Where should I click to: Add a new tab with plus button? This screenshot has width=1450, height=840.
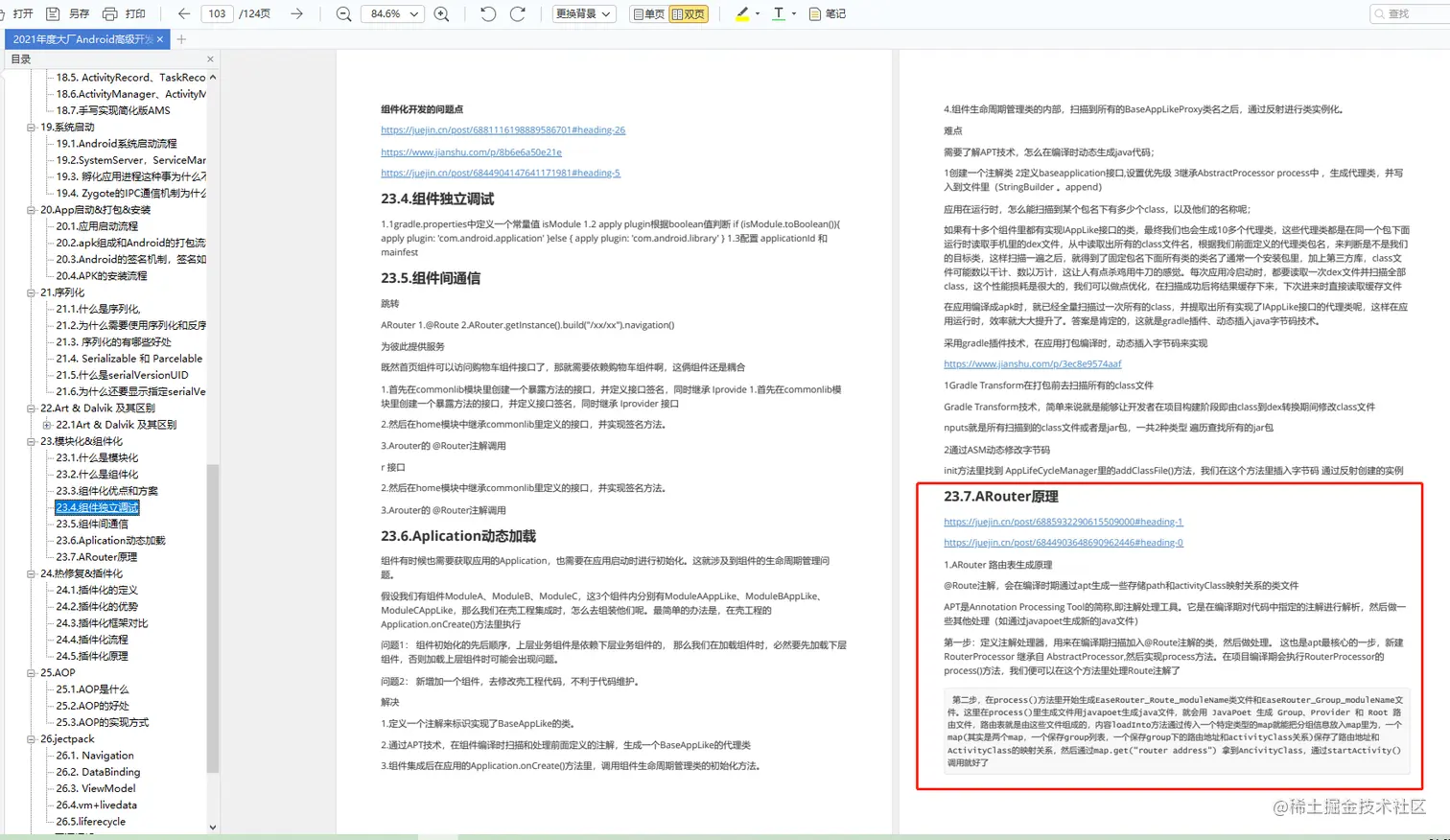tap(181, 39)
